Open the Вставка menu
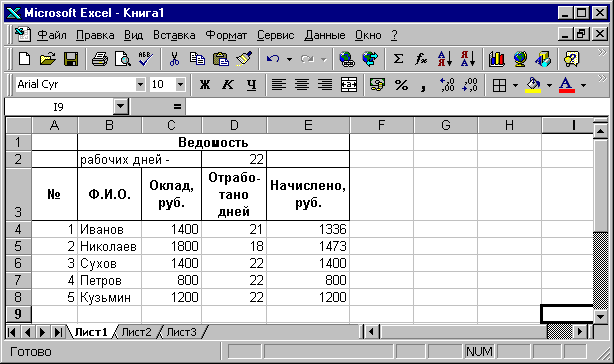 [174, 35]
